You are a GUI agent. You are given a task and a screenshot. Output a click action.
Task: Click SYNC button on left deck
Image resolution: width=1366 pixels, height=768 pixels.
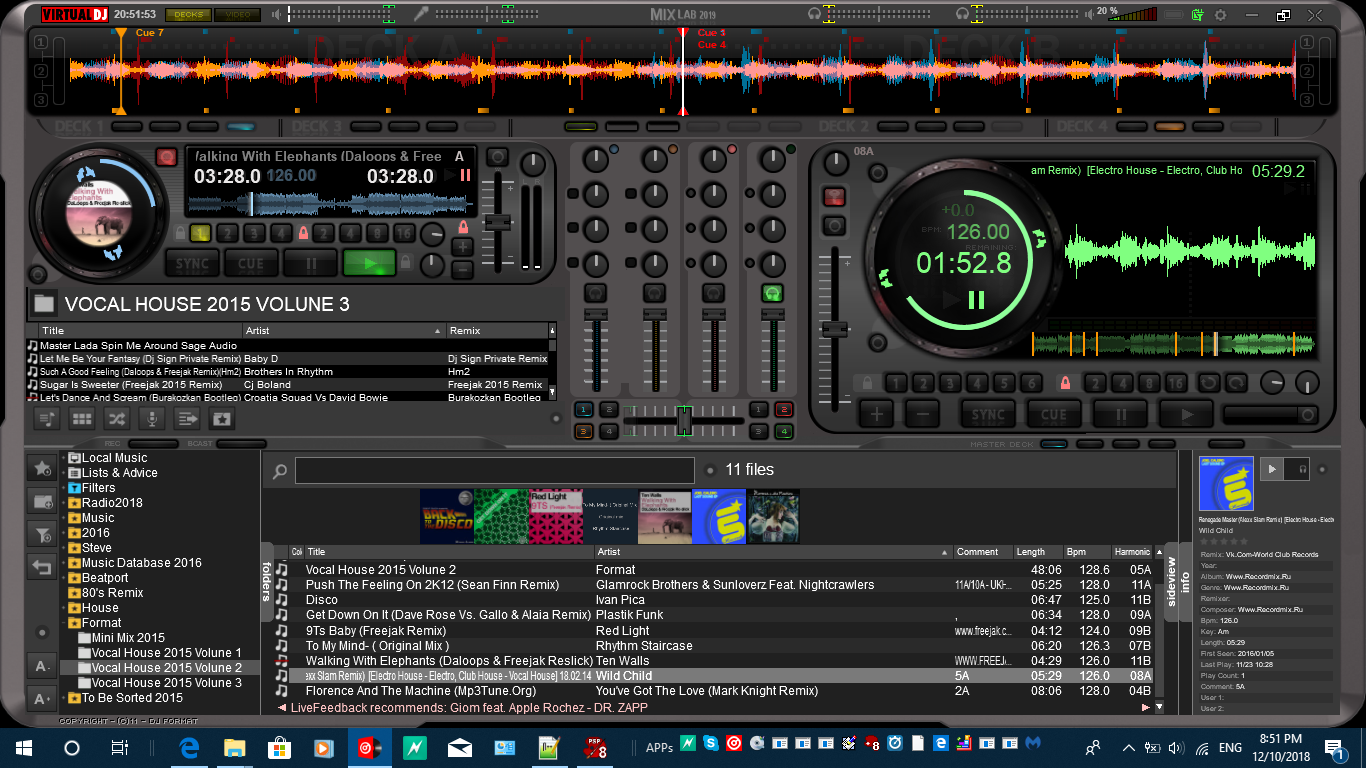pos(192,264)
